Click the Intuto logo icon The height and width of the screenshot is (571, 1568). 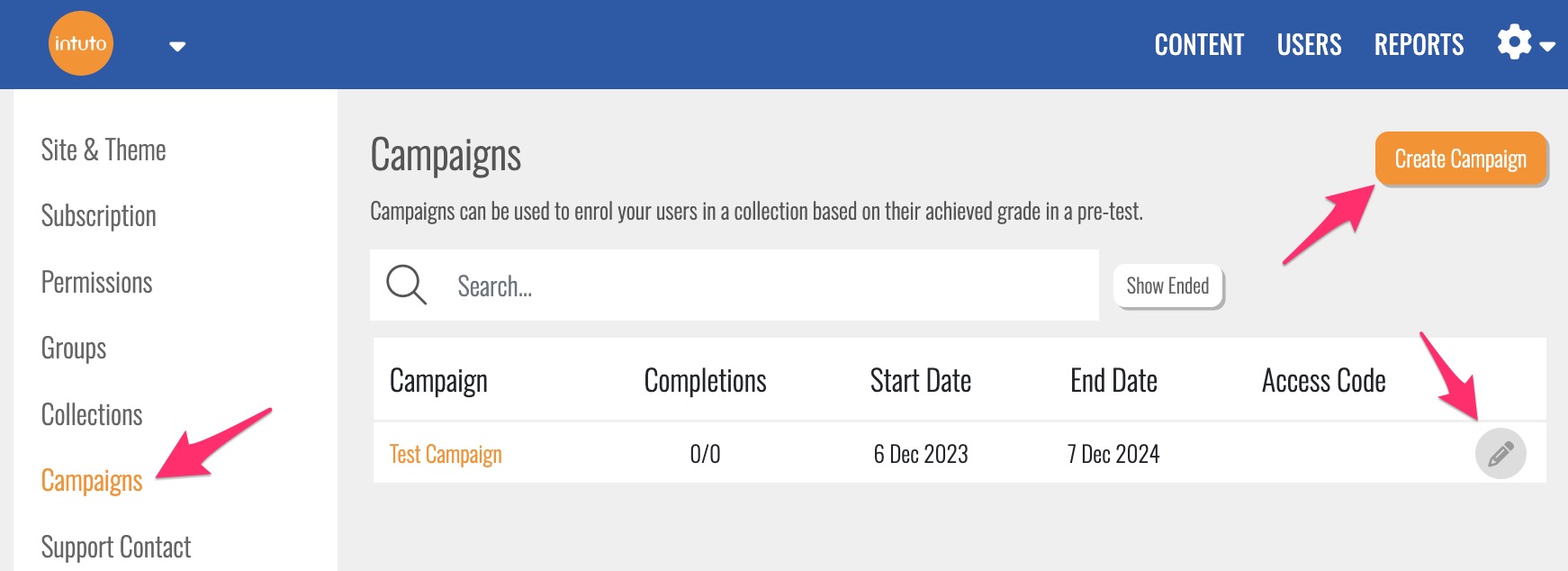(80, 43)
